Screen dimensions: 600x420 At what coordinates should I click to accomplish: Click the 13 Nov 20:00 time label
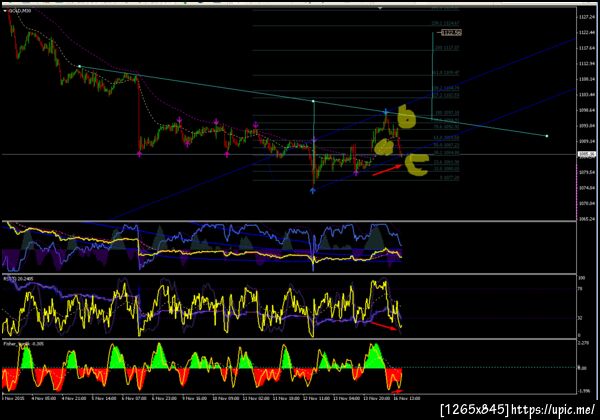pos(377,398)
